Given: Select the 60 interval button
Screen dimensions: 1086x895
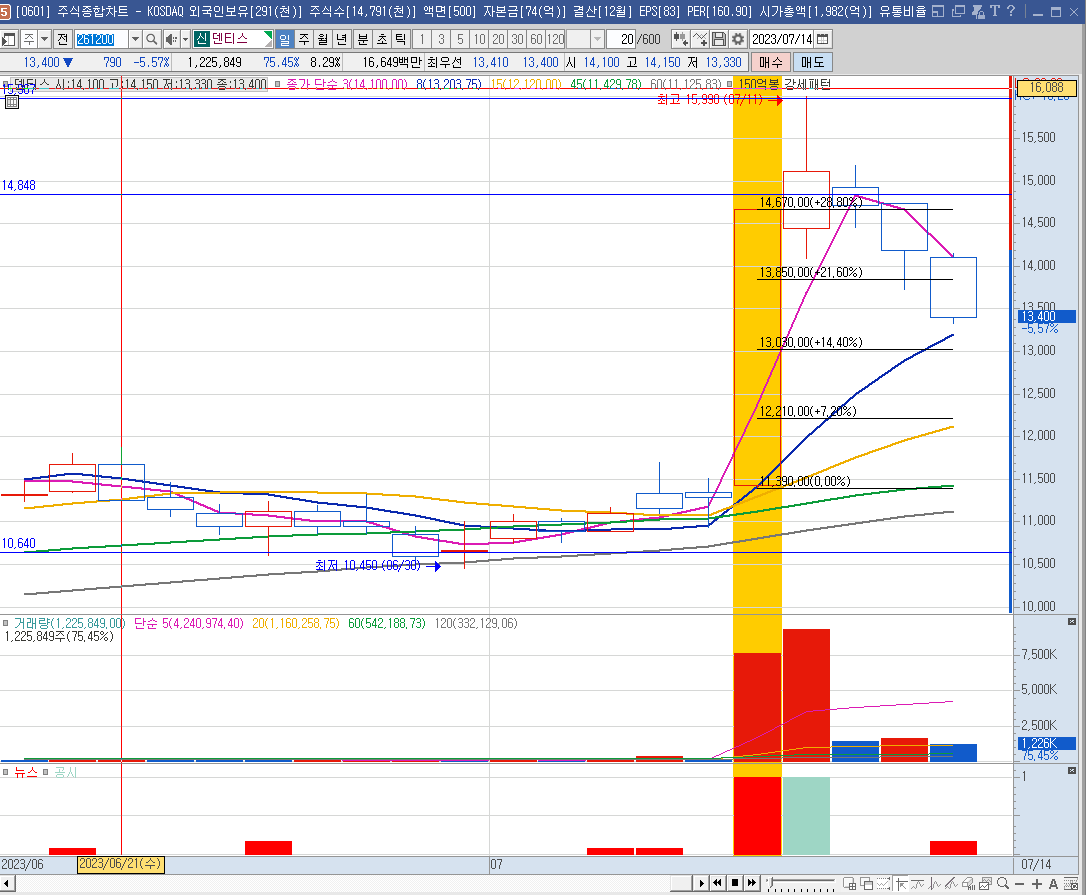Looking at the screenshot, I should 536,39.
